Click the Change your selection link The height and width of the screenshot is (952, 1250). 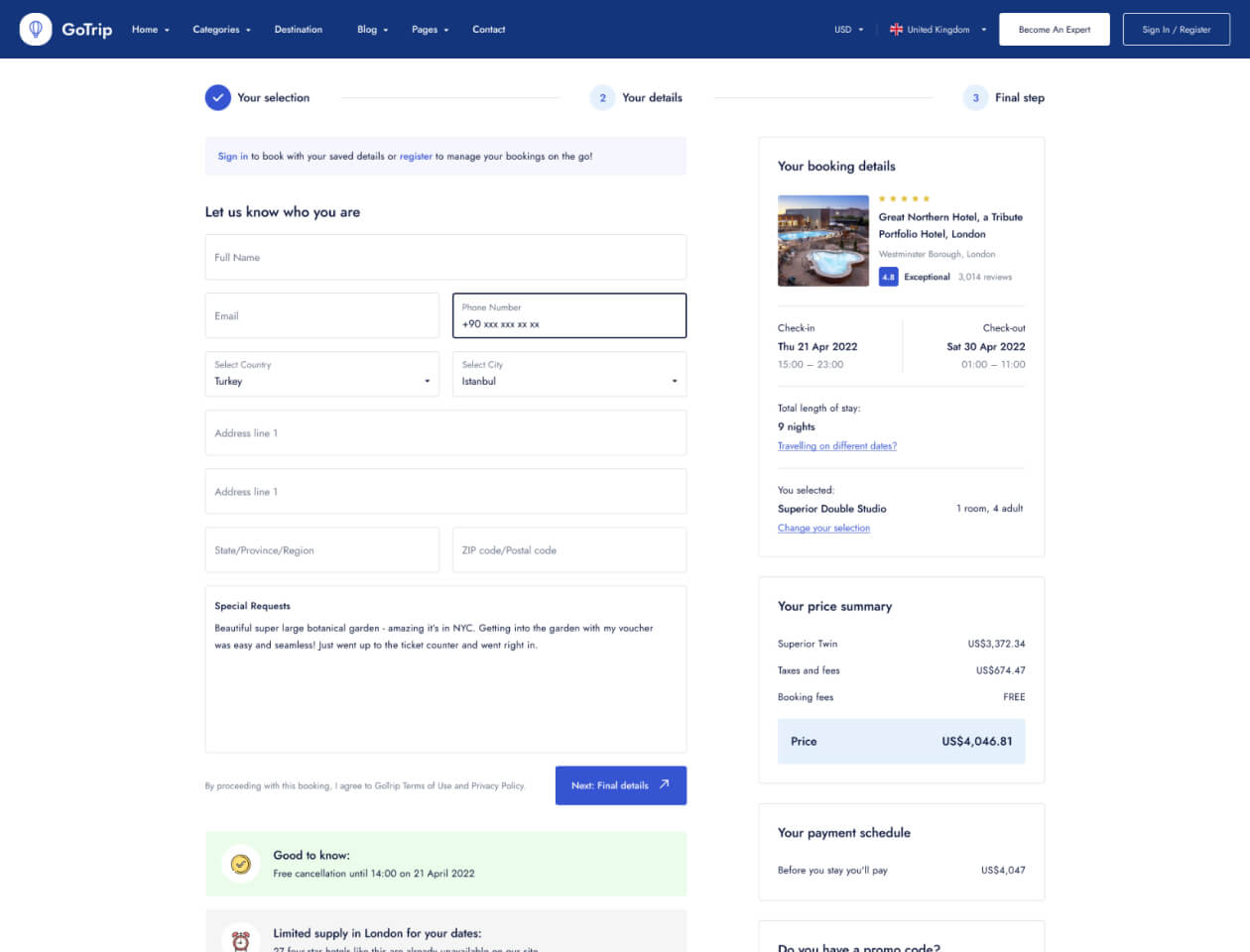pyautogui.click(x=823, y=529)
